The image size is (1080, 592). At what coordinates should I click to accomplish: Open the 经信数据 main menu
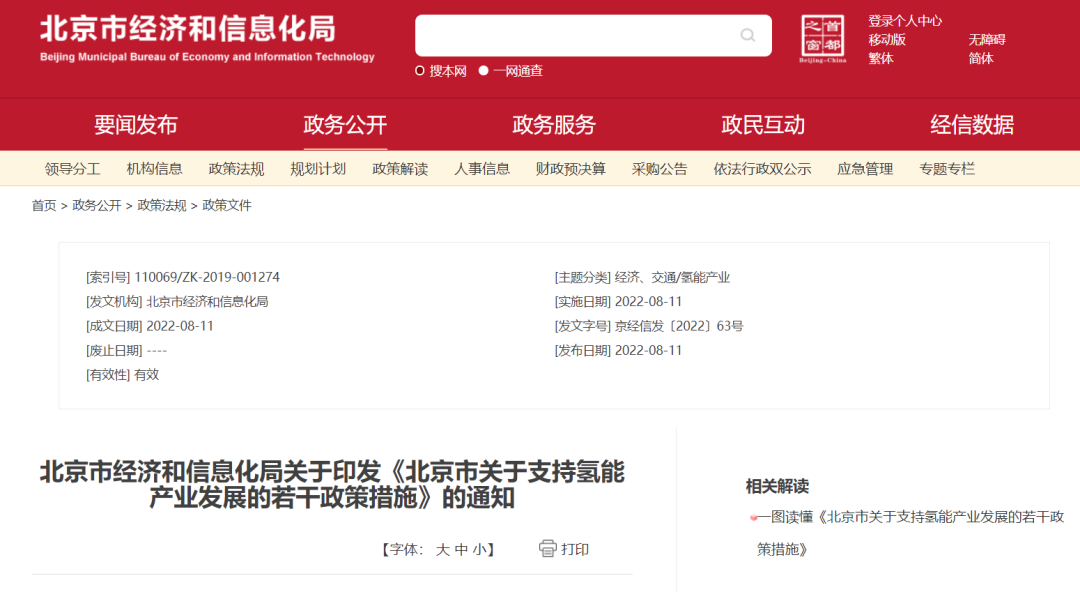coord(972,125)
